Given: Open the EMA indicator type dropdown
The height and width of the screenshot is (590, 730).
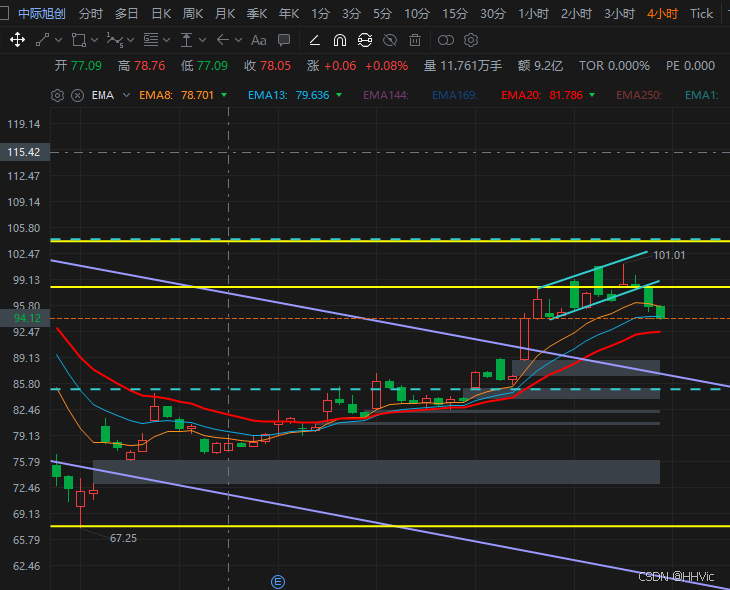Looking at the screenshot, I should [126, 95].
